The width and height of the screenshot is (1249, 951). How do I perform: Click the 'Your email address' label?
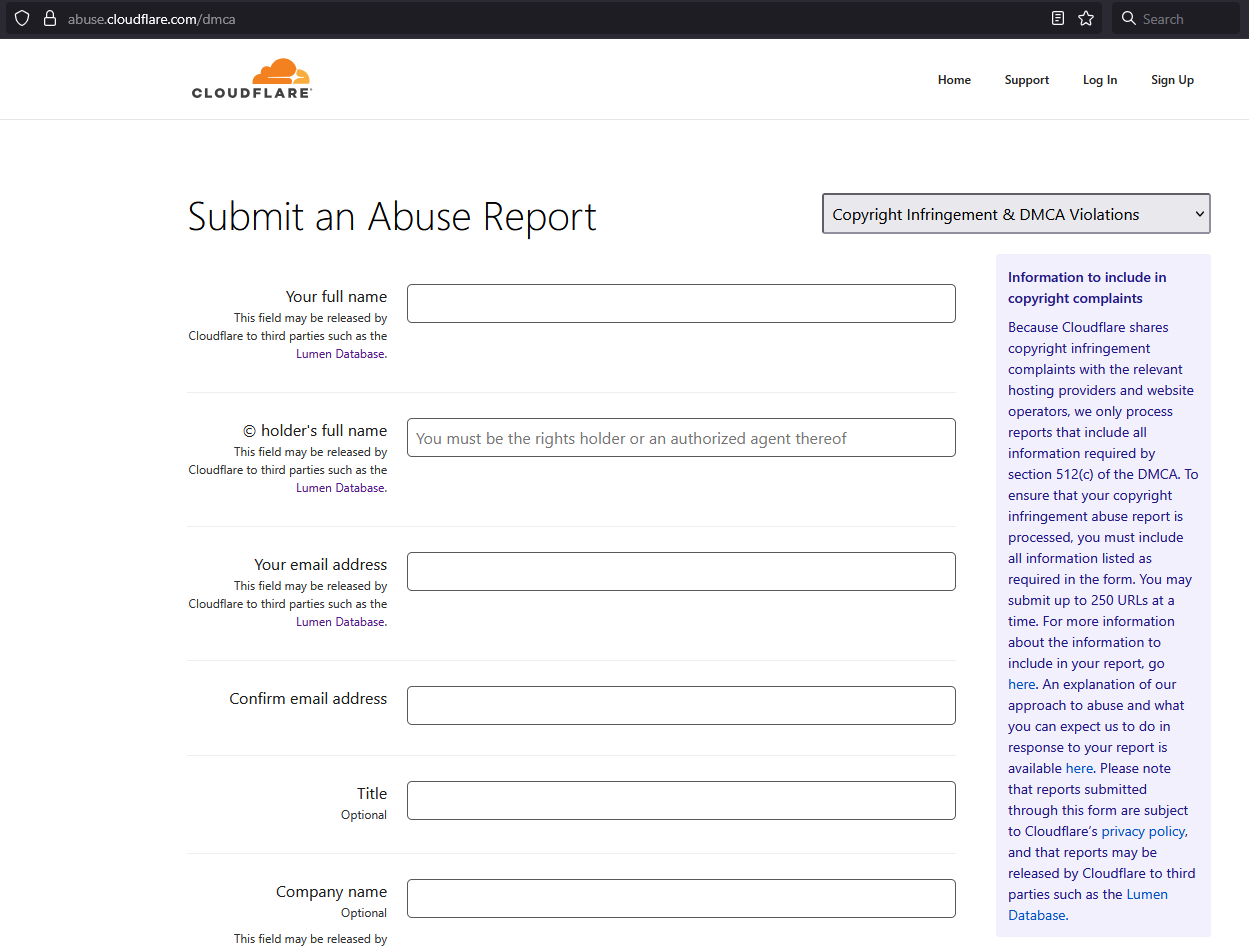tap(320, 564)
